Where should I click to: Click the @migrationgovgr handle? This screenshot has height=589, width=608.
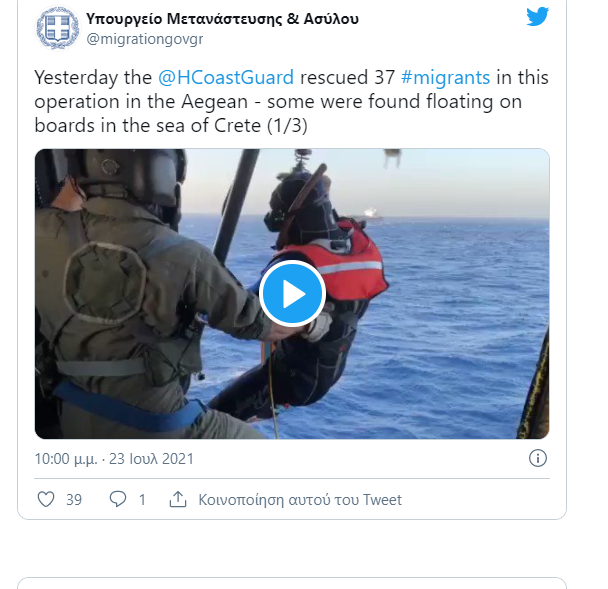click(x=145, y=39)
